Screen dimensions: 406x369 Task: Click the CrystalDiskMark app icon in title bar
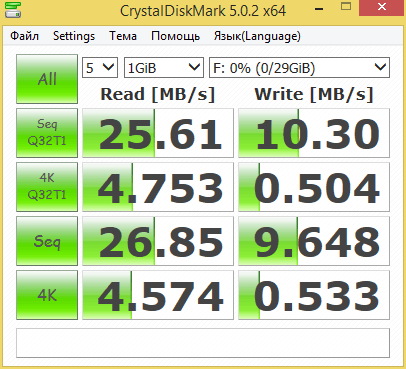click(13, 10)
